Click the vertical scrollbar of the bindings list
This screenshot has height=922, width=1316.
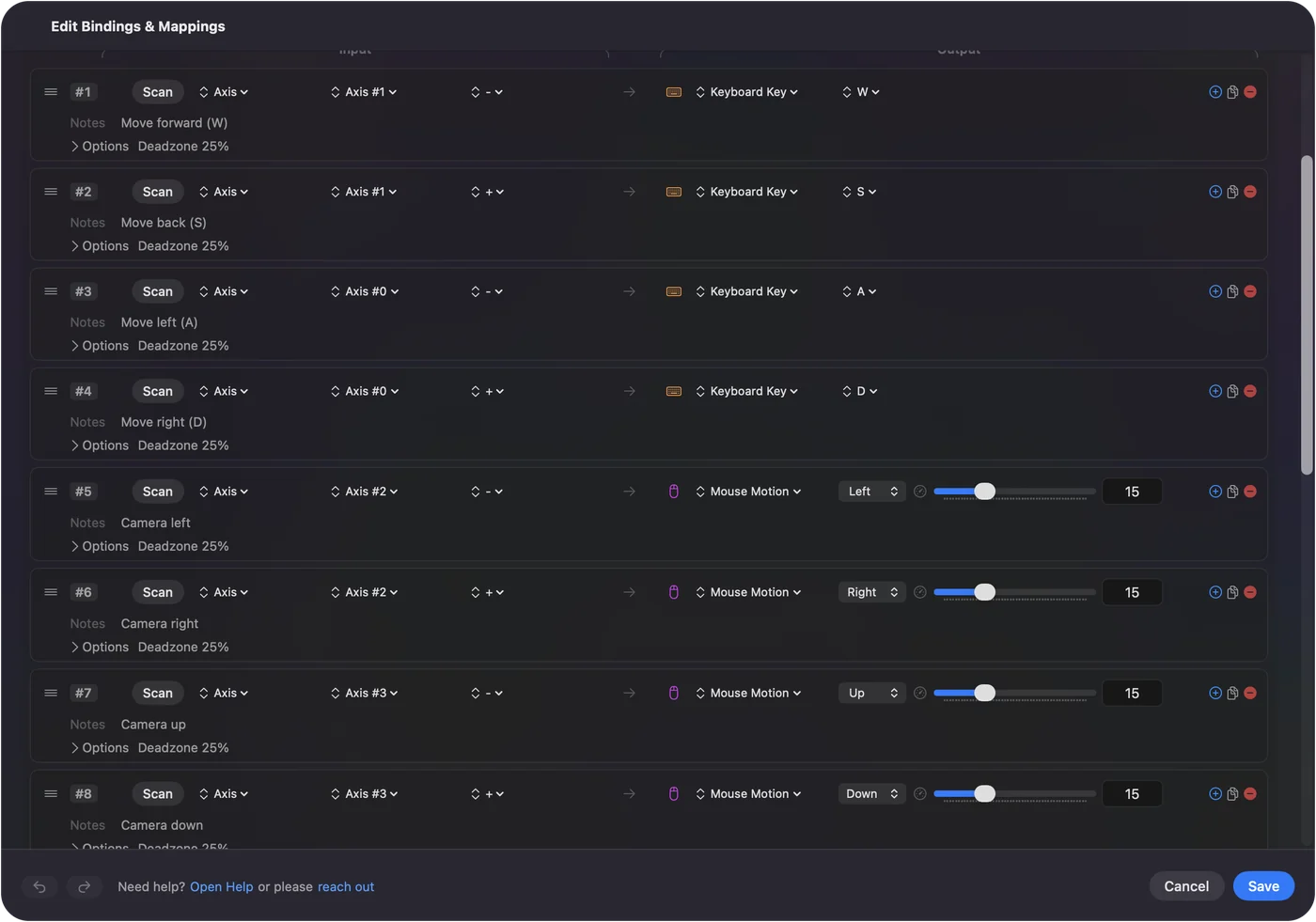point(1307,315)
